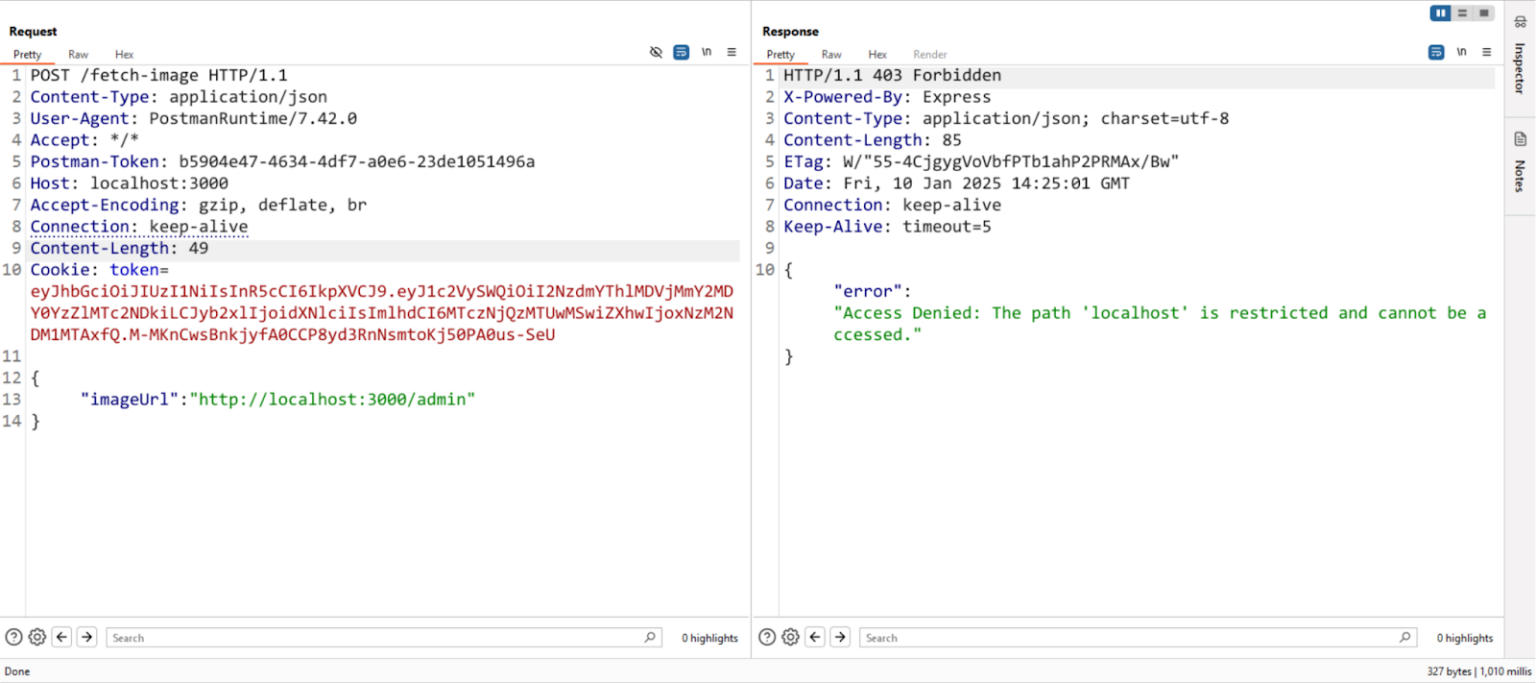Open the Response panel hamburger options menu
The image size is (1536, 683).
point(1486,52)
